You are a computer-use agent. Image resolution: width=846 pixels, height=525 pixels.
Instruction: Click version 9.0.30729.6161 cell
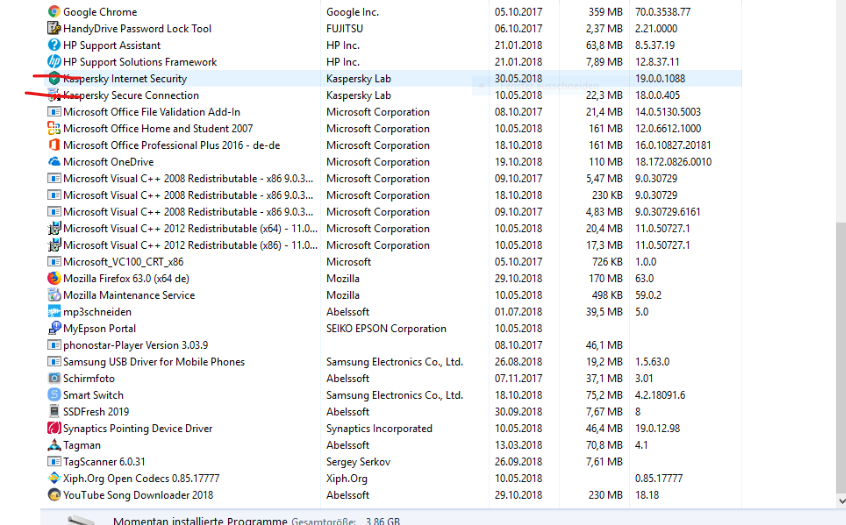[x=667, y=212]
